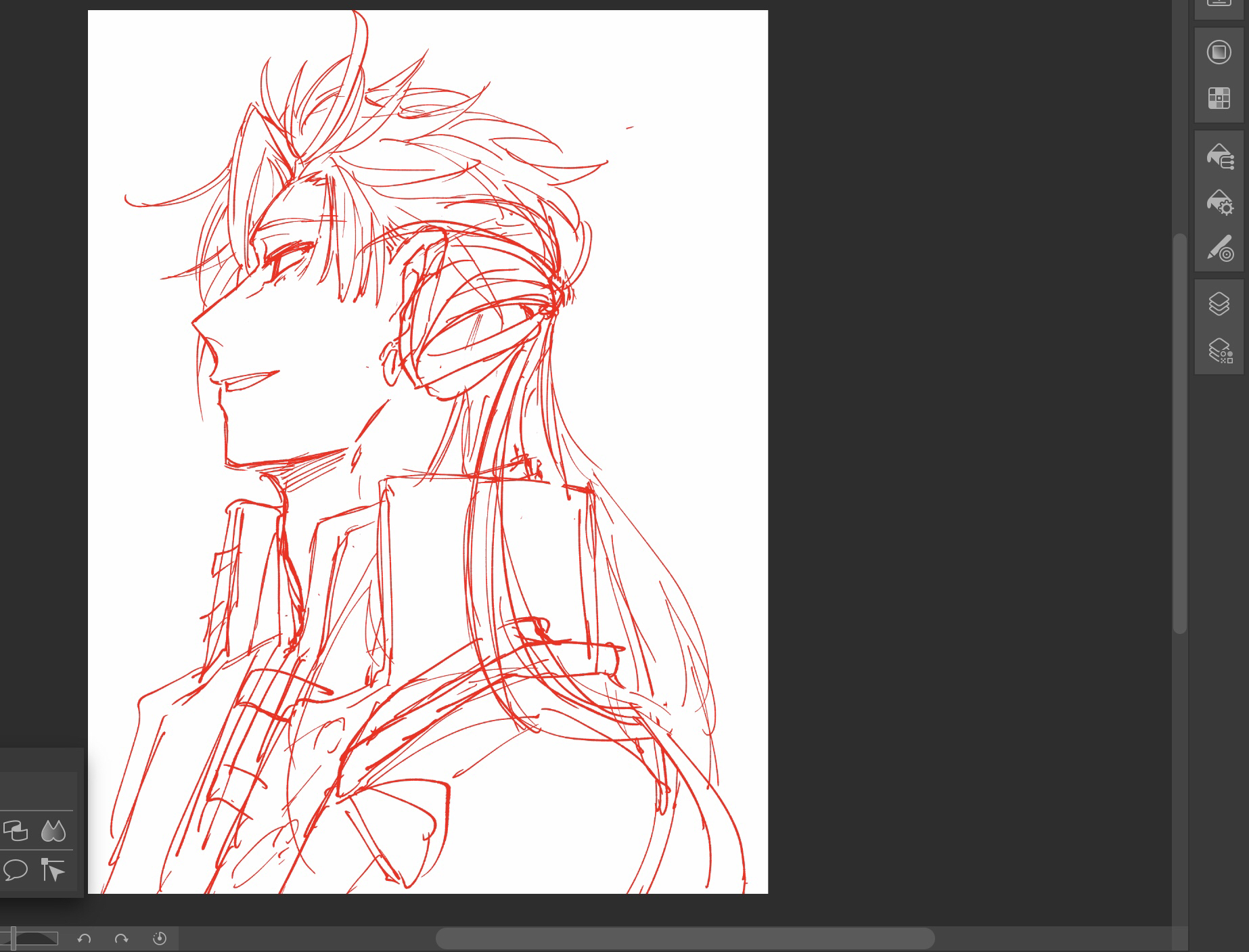Open the Tool Property palette

(x=1219, y=202)
